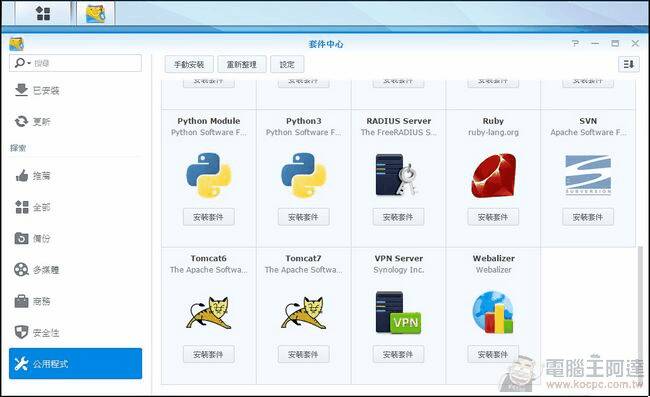Install the VPN Server package

pos(398,354)
